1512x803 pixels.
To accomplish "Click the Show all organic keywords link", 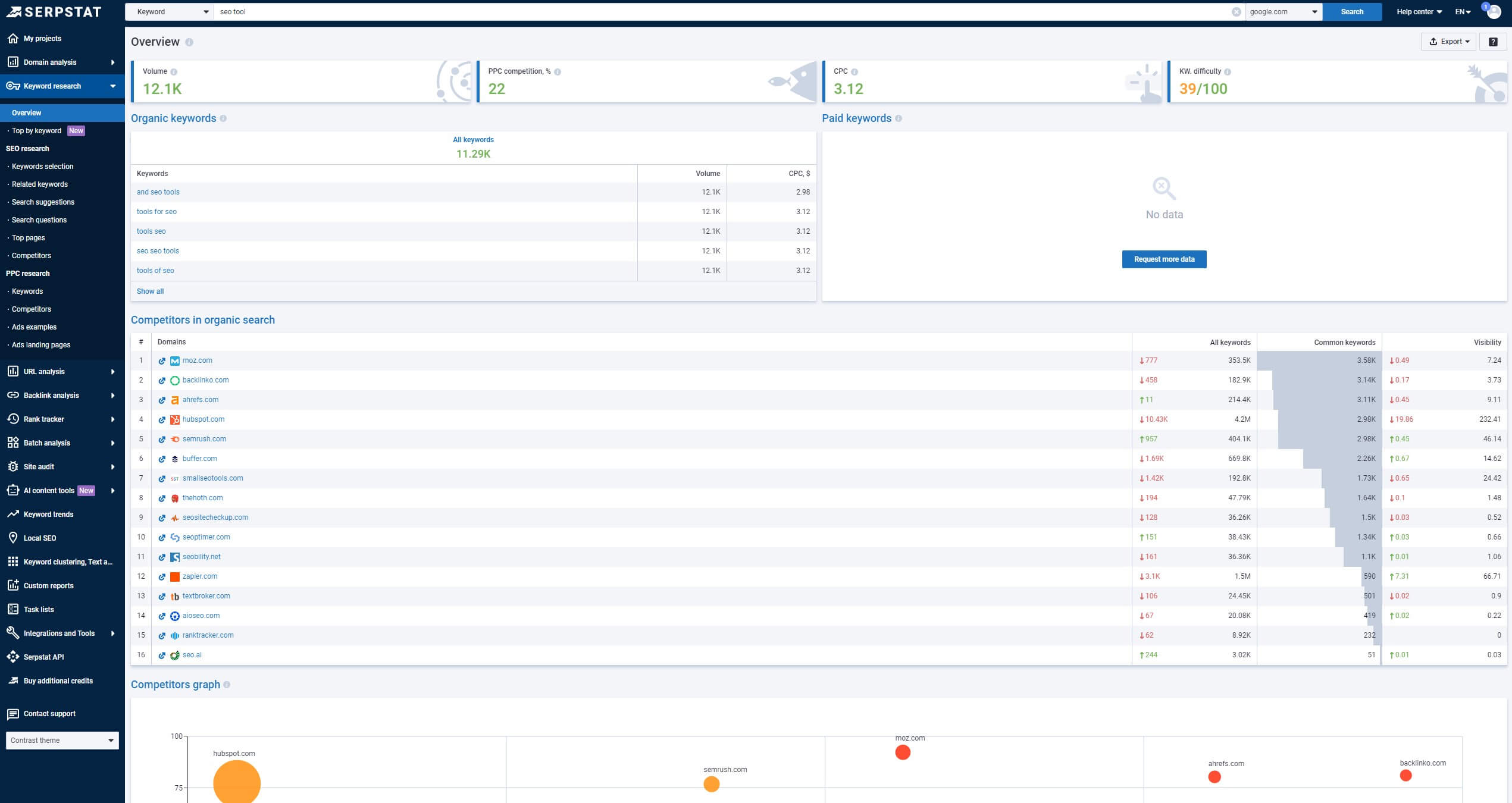I will [150, 291].
